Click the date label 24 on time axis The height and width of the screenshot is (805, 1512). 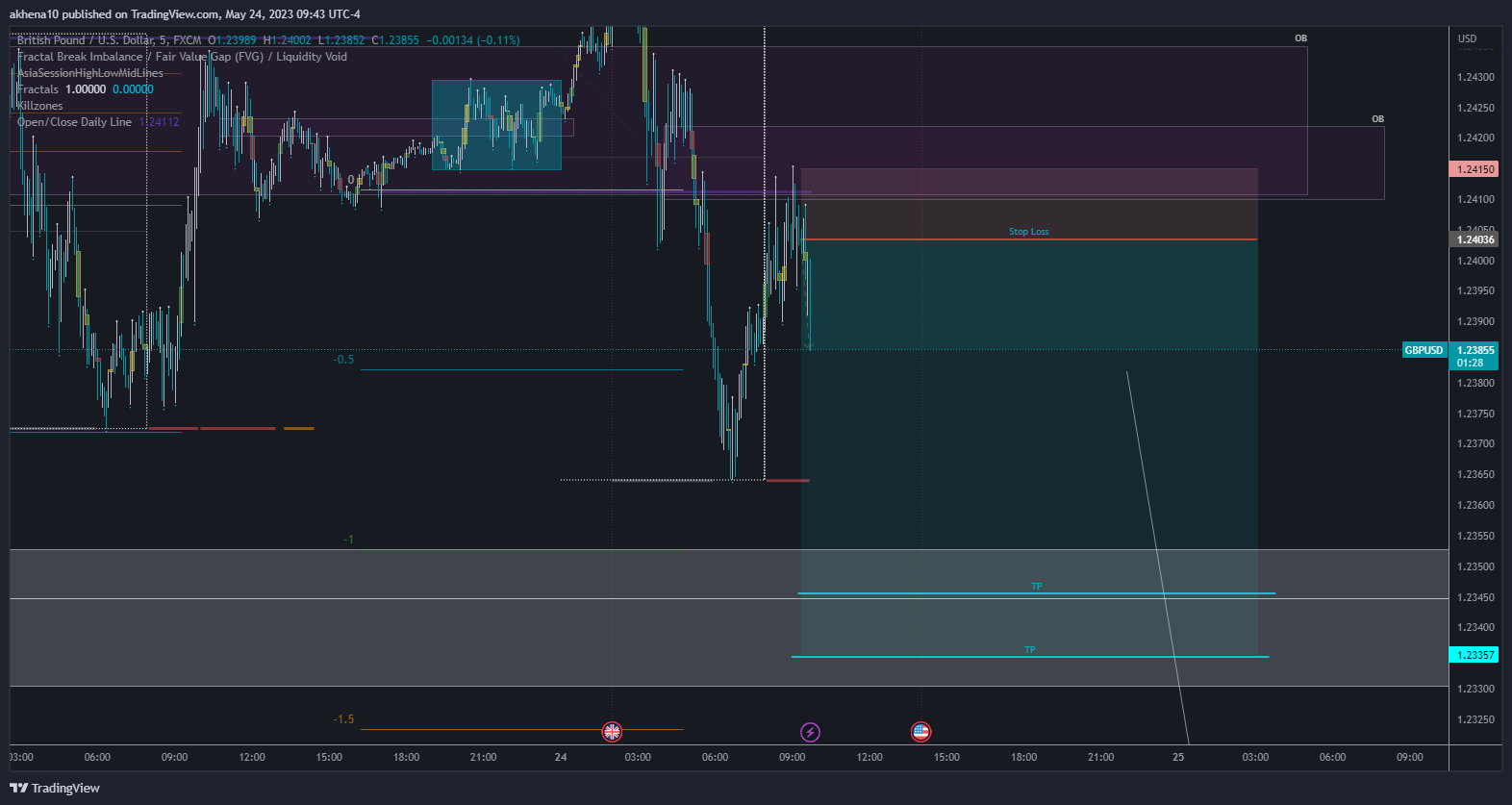[561, 757]
